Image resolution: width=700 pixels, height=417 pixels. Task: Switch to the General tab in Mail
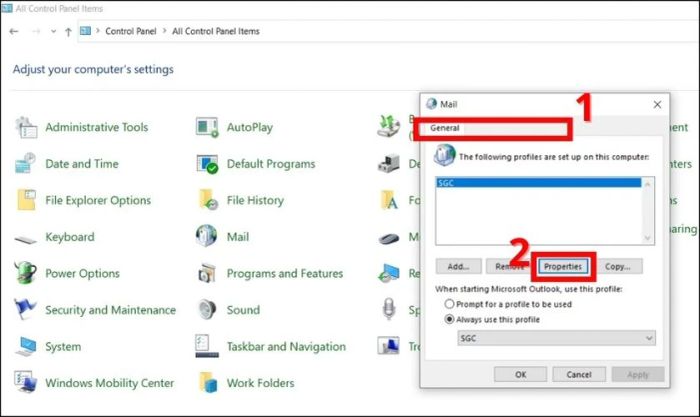(x=444, y=128)
